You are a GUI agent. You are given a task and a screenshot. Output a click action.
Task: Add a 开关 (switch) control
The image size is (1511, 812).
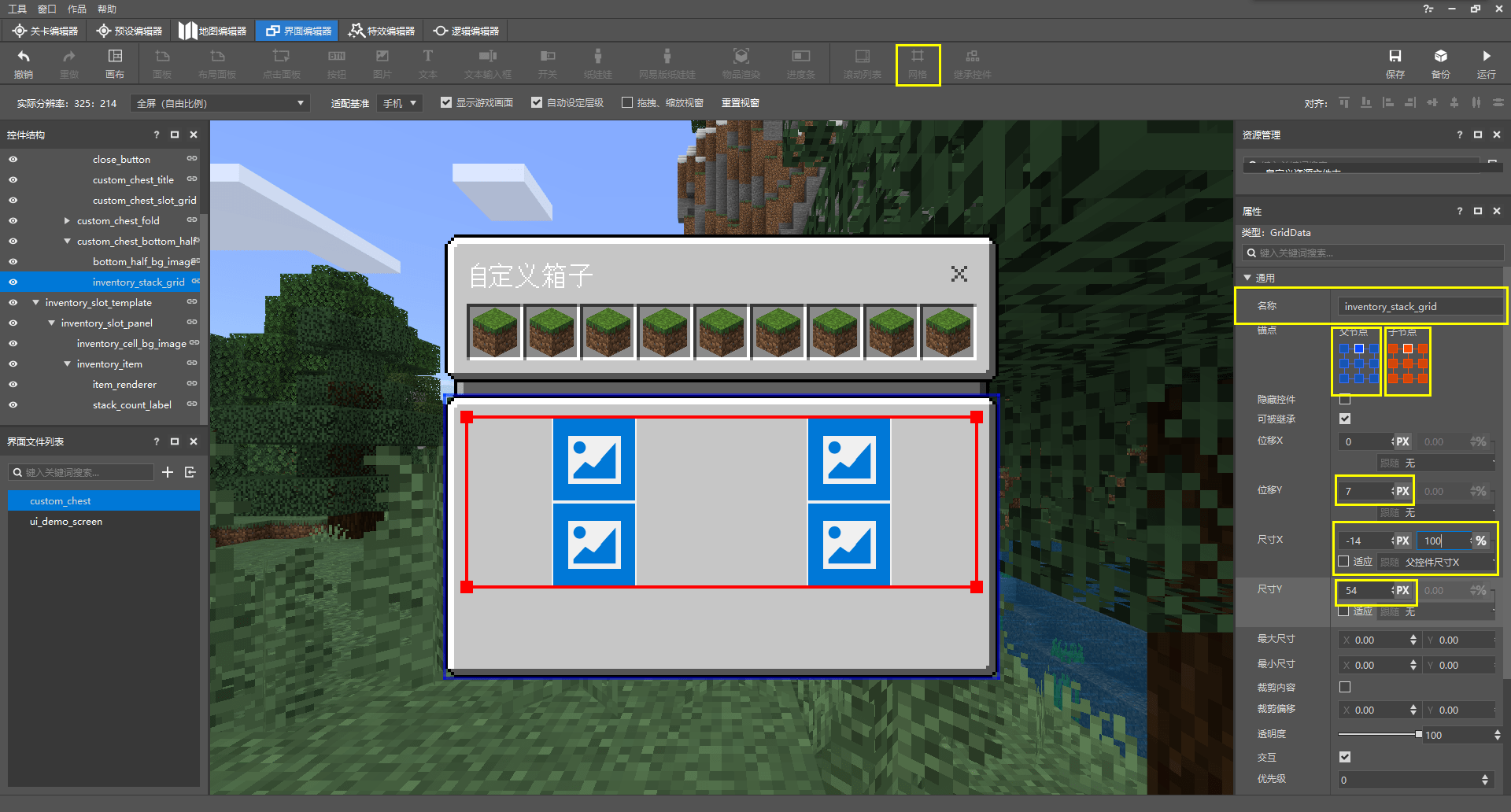pyautogui.click(x=548, y=64)
